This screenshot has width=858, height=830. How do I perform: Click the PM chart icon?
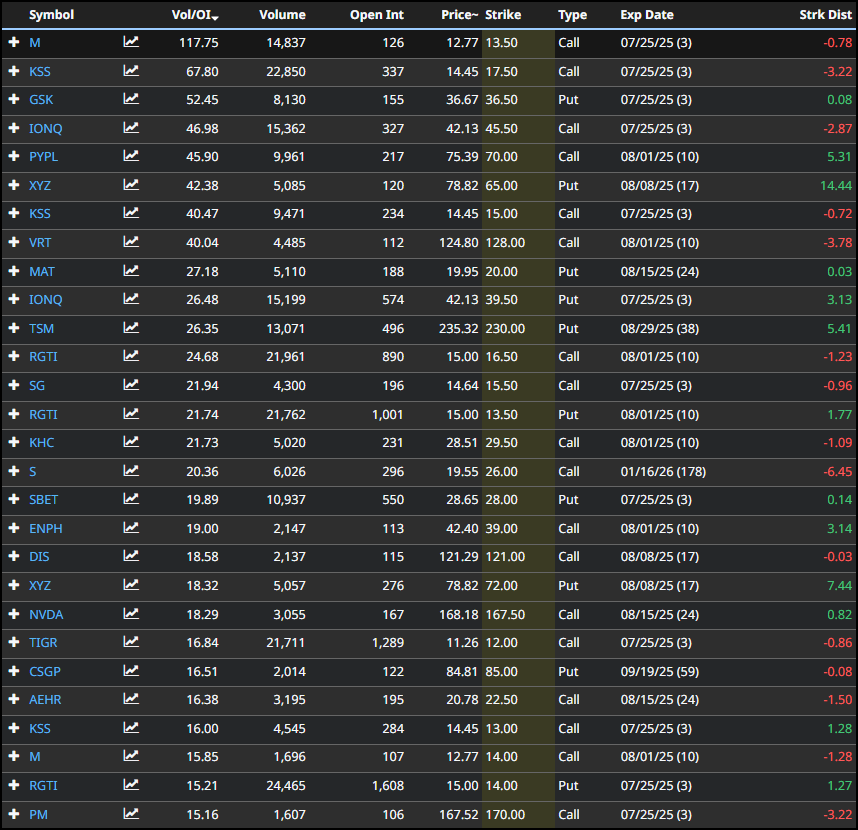tap(131, 814)
